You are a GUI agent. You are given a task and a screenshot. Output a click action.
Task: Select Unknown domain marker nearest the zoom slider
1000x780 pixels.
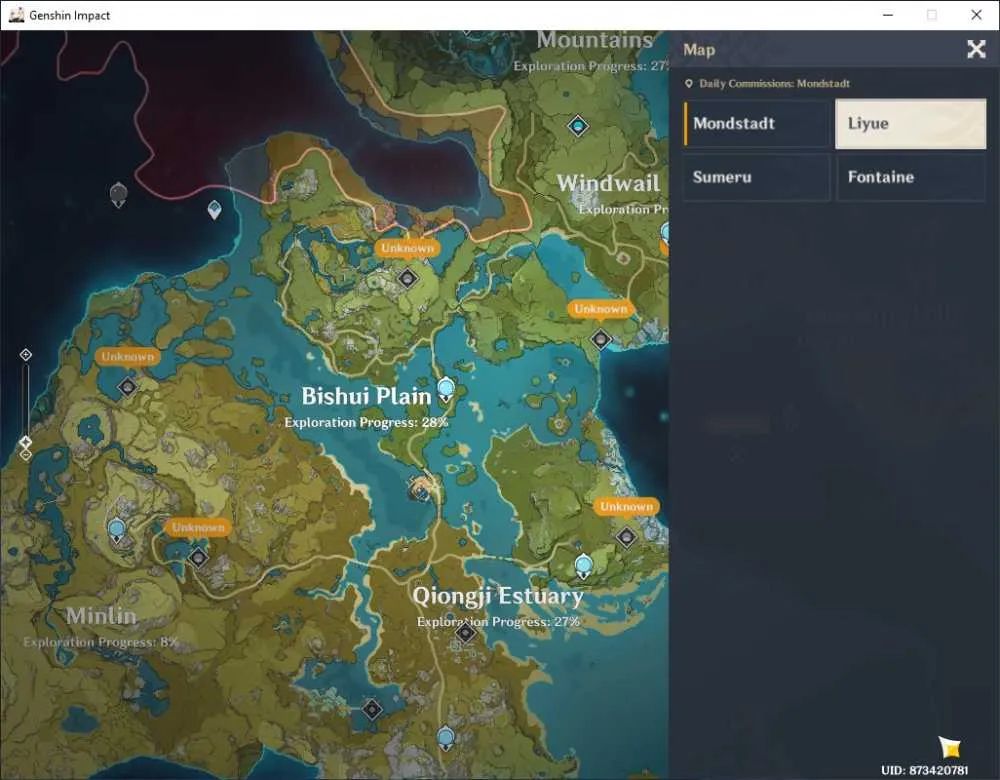[x=128, y=386]
